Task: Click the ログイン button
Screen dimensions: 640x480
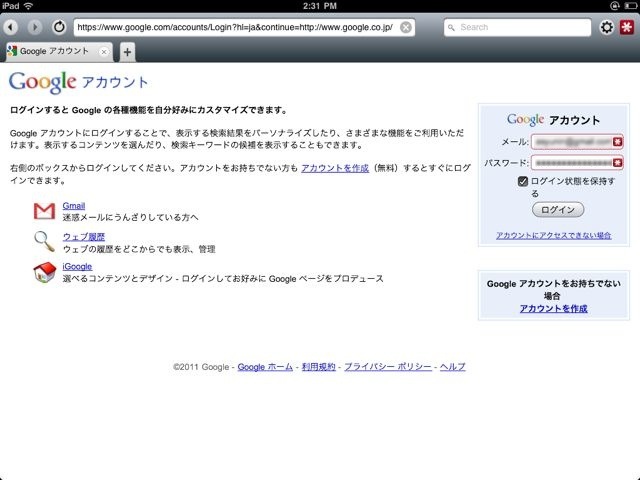Action: coord(558,210)
